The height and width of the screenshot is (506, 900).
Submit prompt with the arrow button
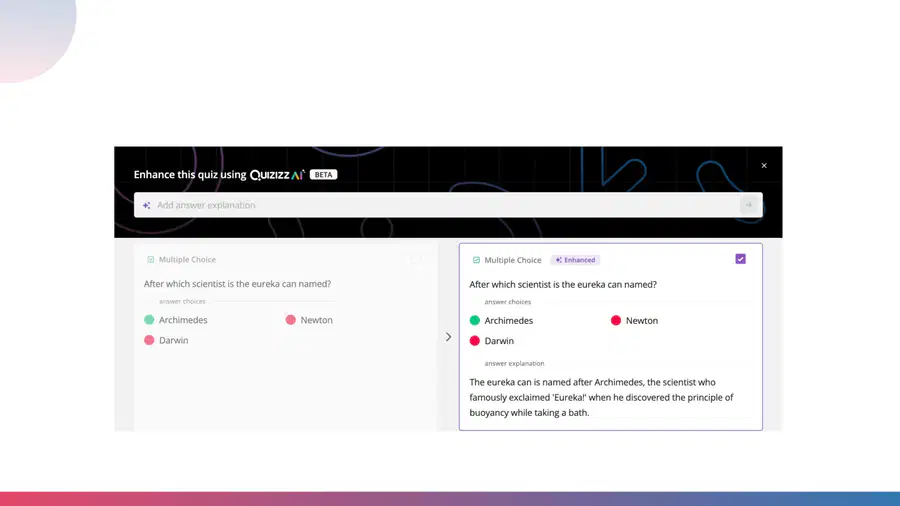click(x=749, y=205)
